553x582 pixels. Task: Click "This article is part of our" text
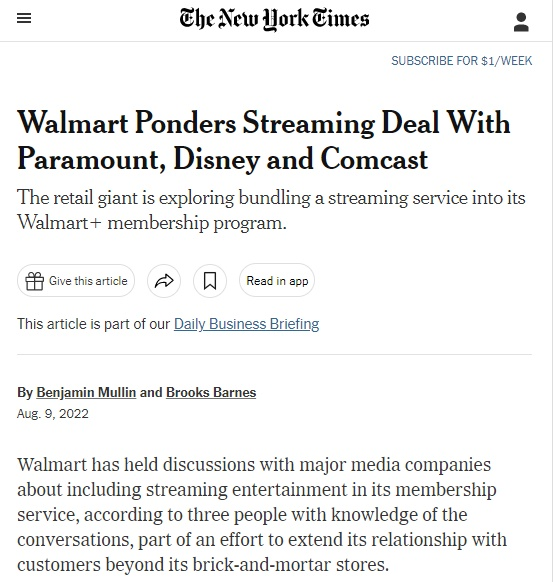94,324
